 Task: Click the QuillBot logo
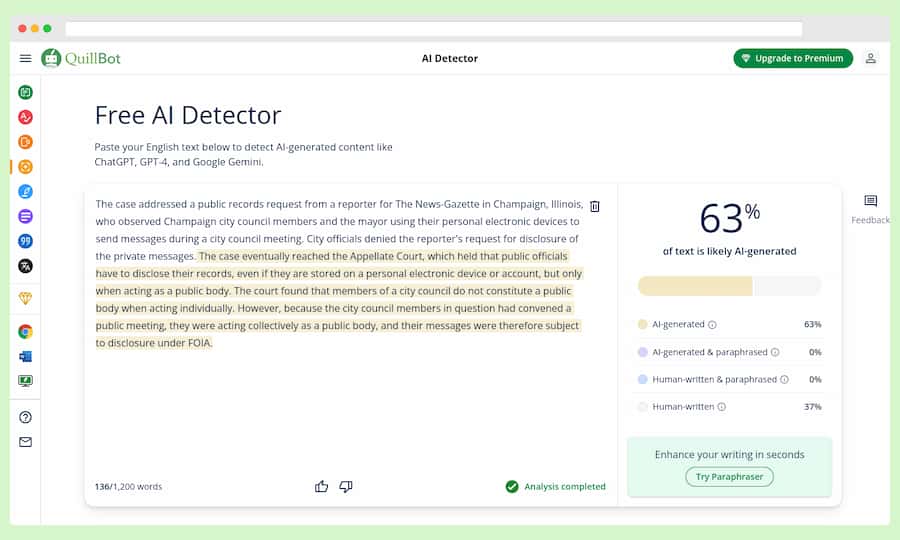(x=81, y=58)
